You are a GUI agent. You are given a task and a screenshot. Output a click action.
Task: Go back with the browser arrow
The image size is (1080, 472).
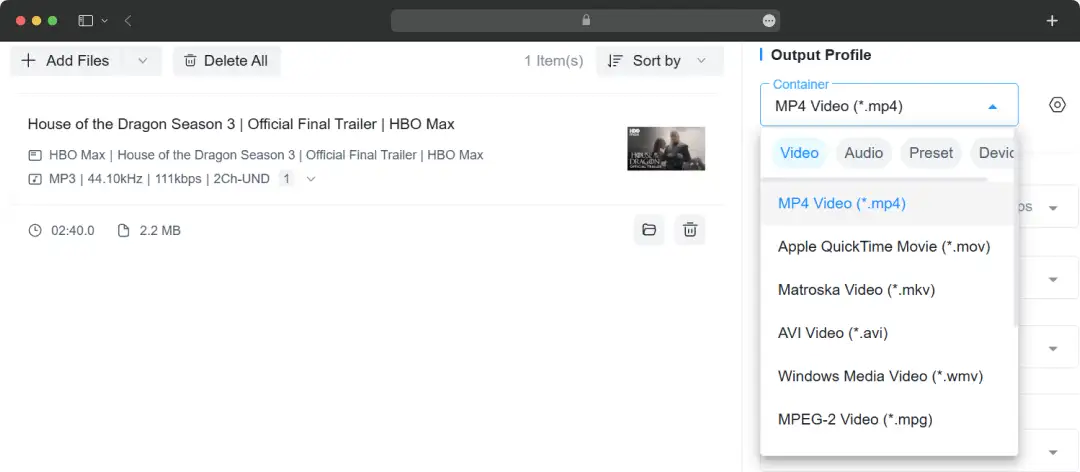tap(128, 21)
